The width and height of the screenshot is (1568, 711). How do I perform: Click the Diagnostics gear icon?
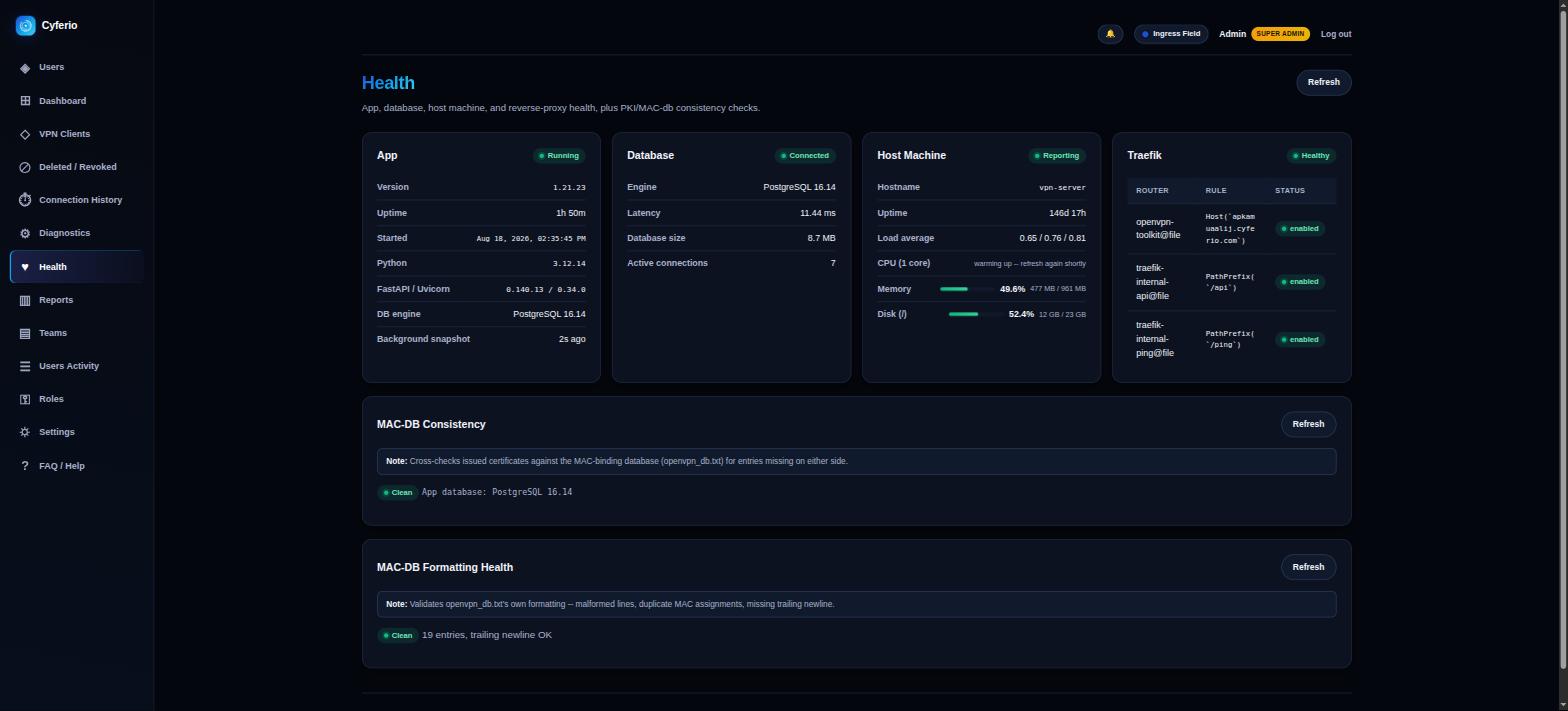tap(25, 233)
